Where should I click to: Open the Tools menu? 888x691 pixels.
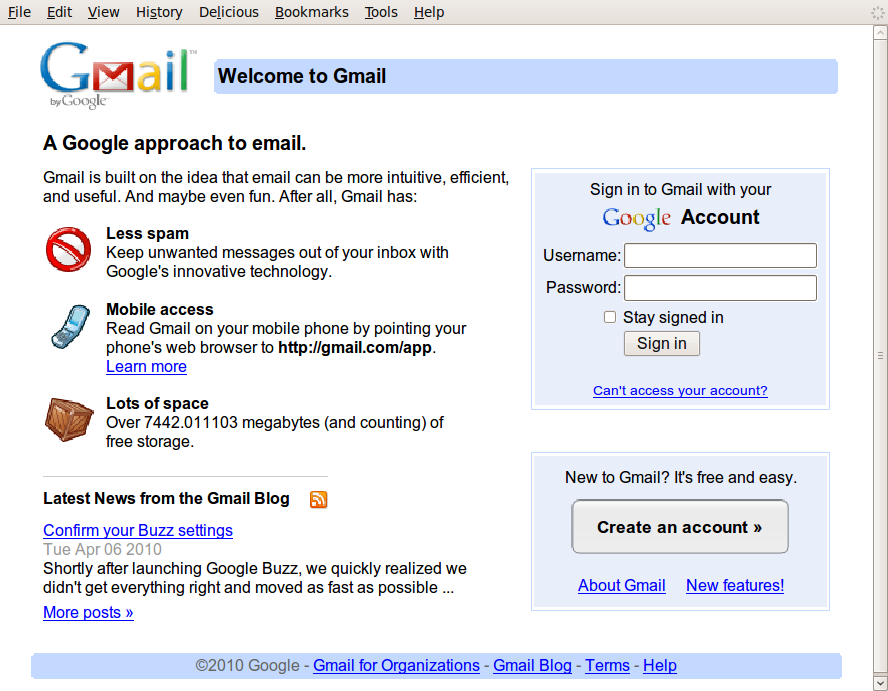point(380,12)
